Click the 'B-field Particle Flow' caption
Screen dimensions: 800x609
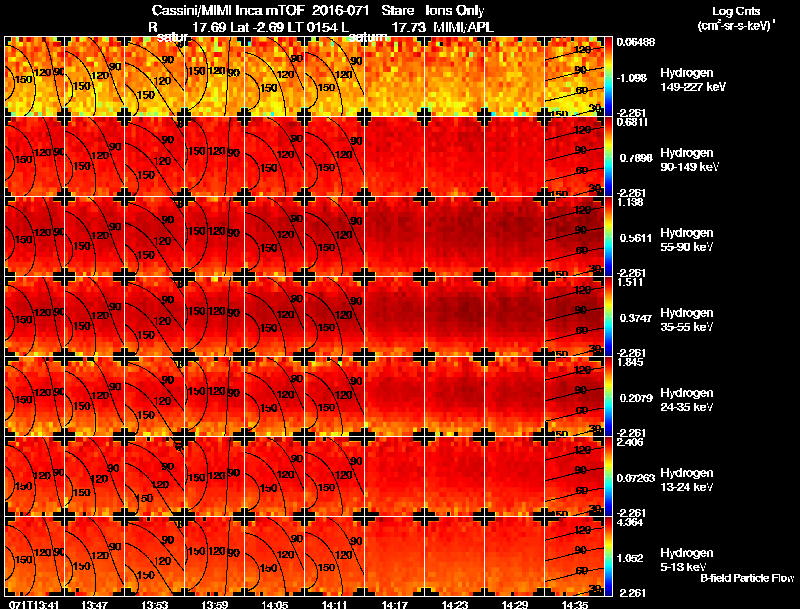747,578
